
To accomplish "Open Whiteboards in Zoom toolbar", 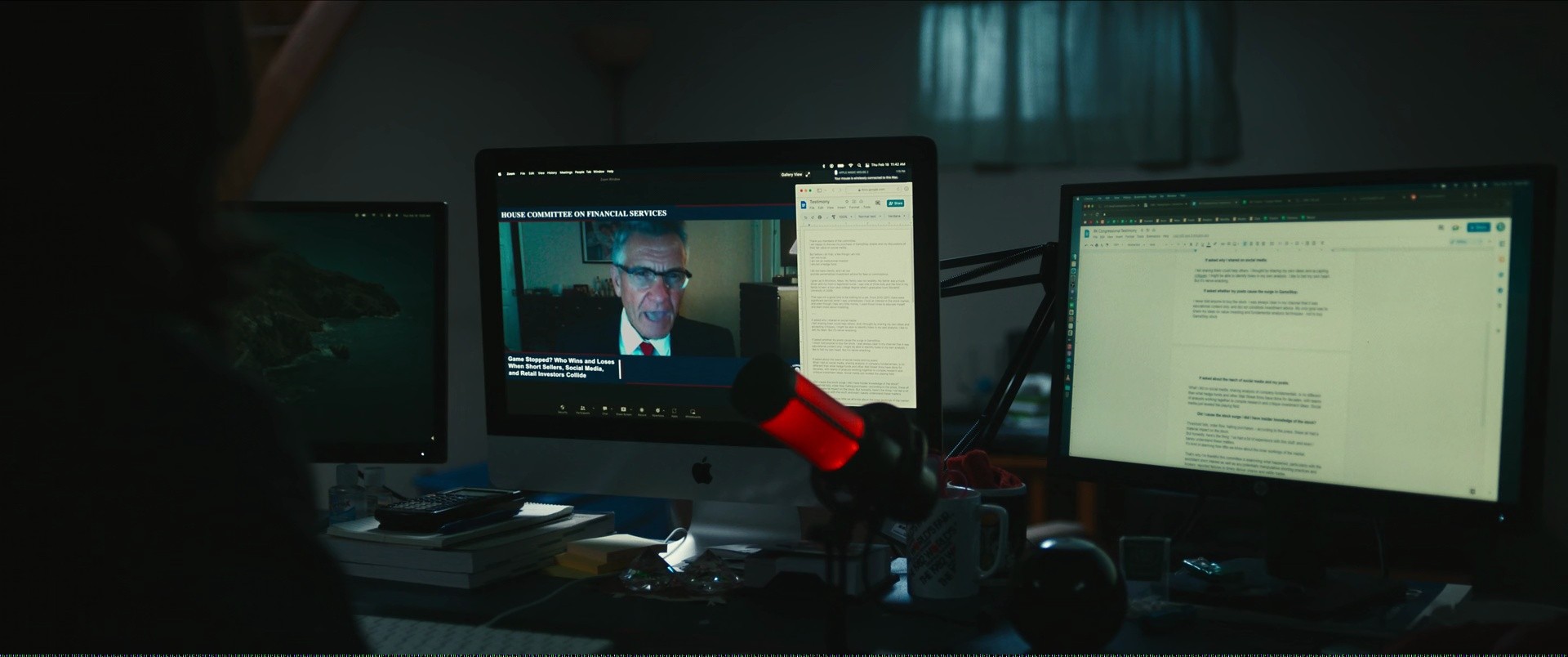I will coord(693,413).
